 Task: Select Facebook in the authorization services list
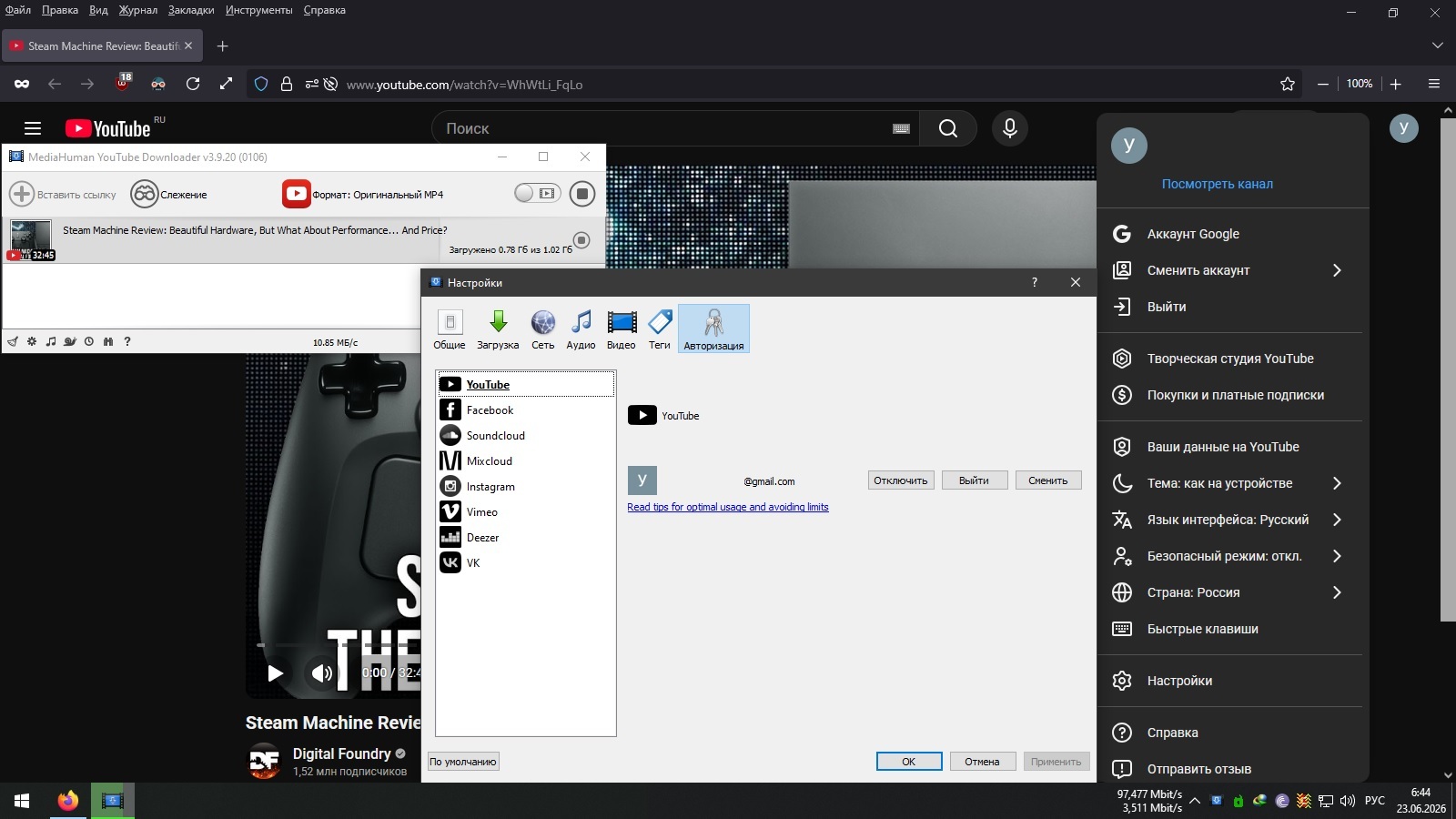point(526,410)
